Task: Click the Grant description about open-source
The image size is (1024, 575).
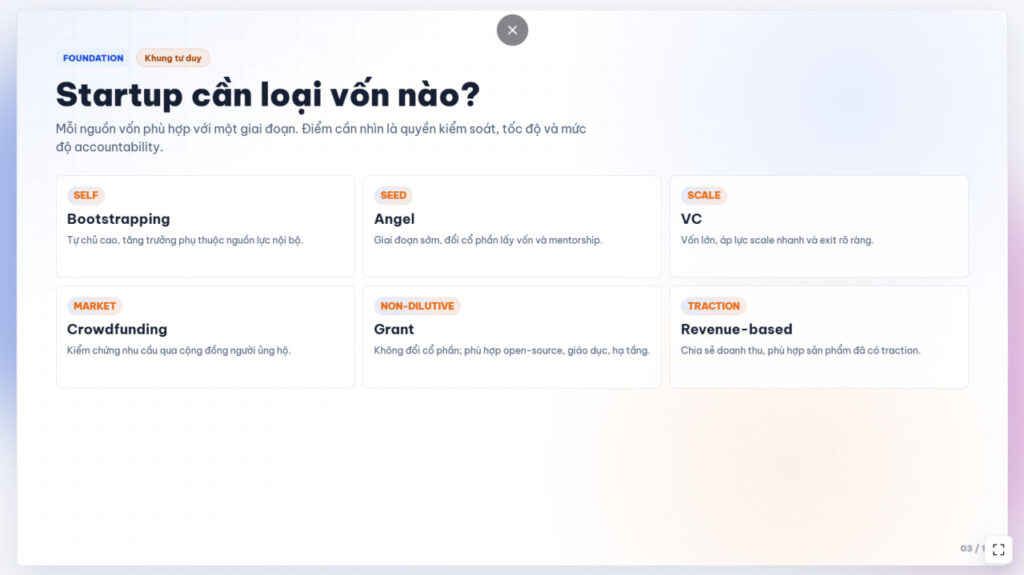Action: [512, 351]
